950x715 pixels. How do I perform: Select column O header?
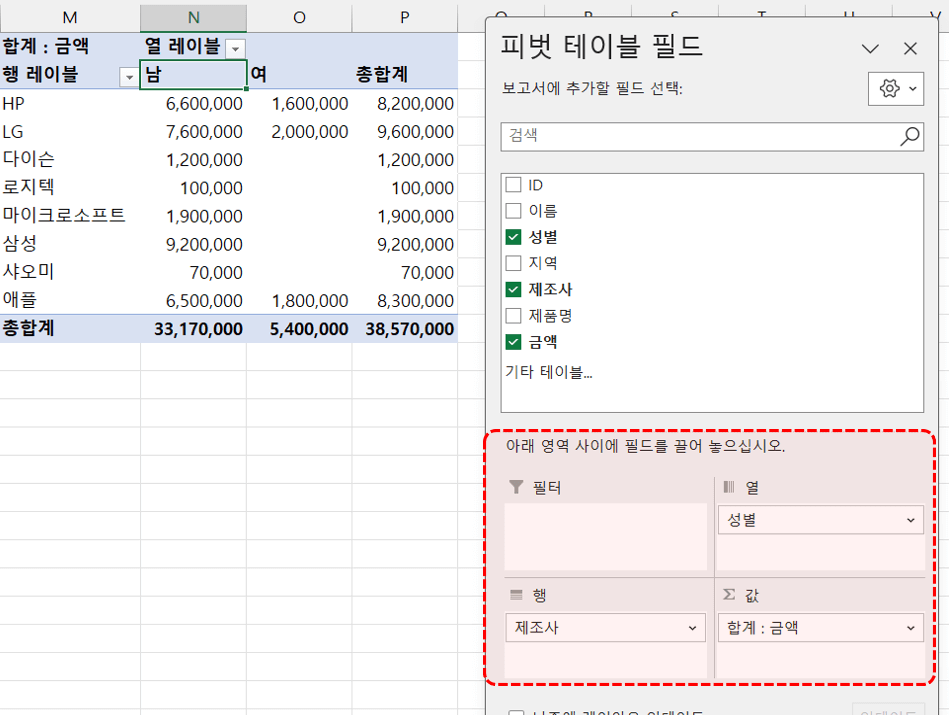[299, 18]
